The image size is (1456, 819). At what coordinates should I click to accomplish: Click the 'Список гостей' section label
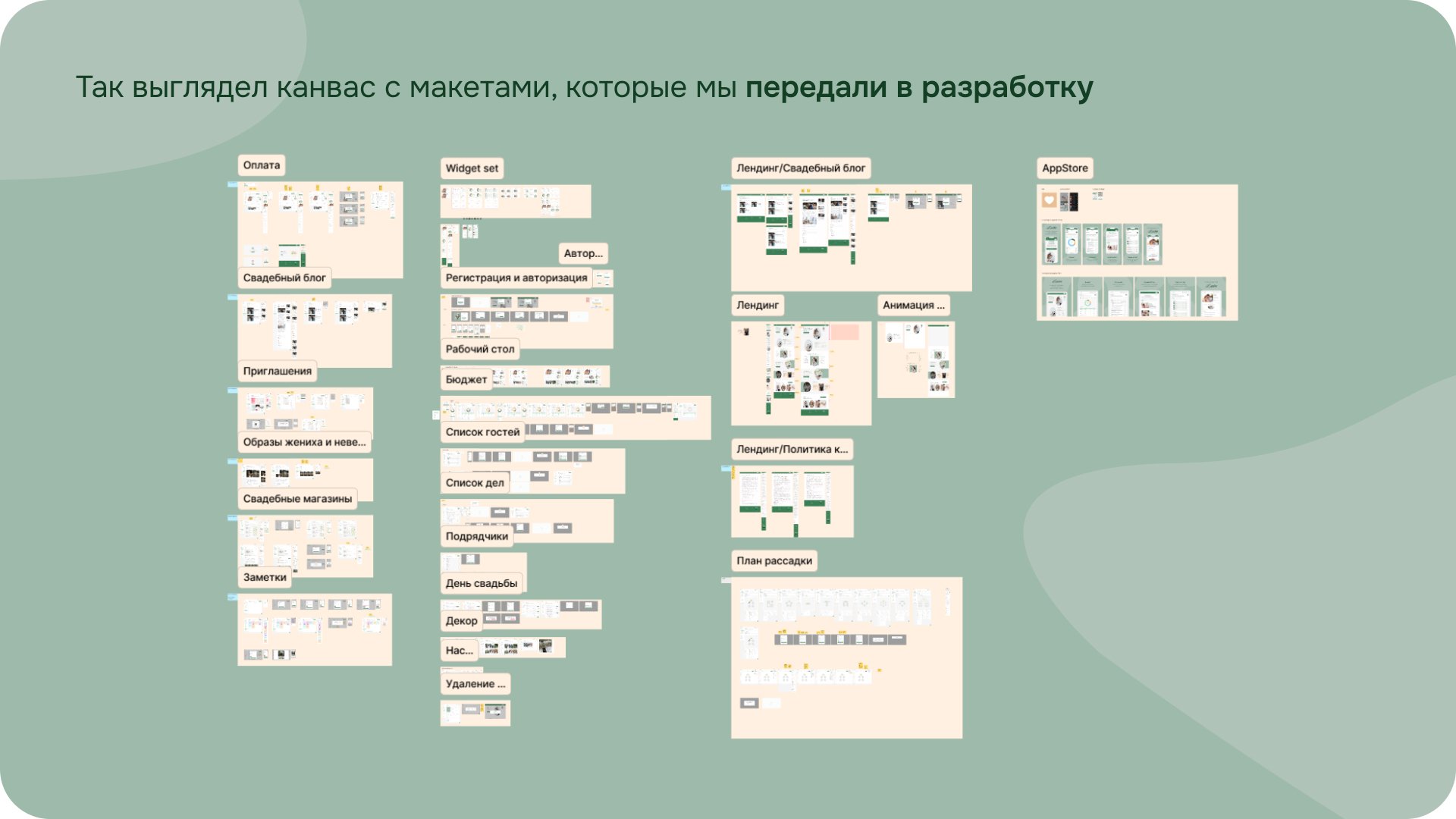click(x=482, y=432)
